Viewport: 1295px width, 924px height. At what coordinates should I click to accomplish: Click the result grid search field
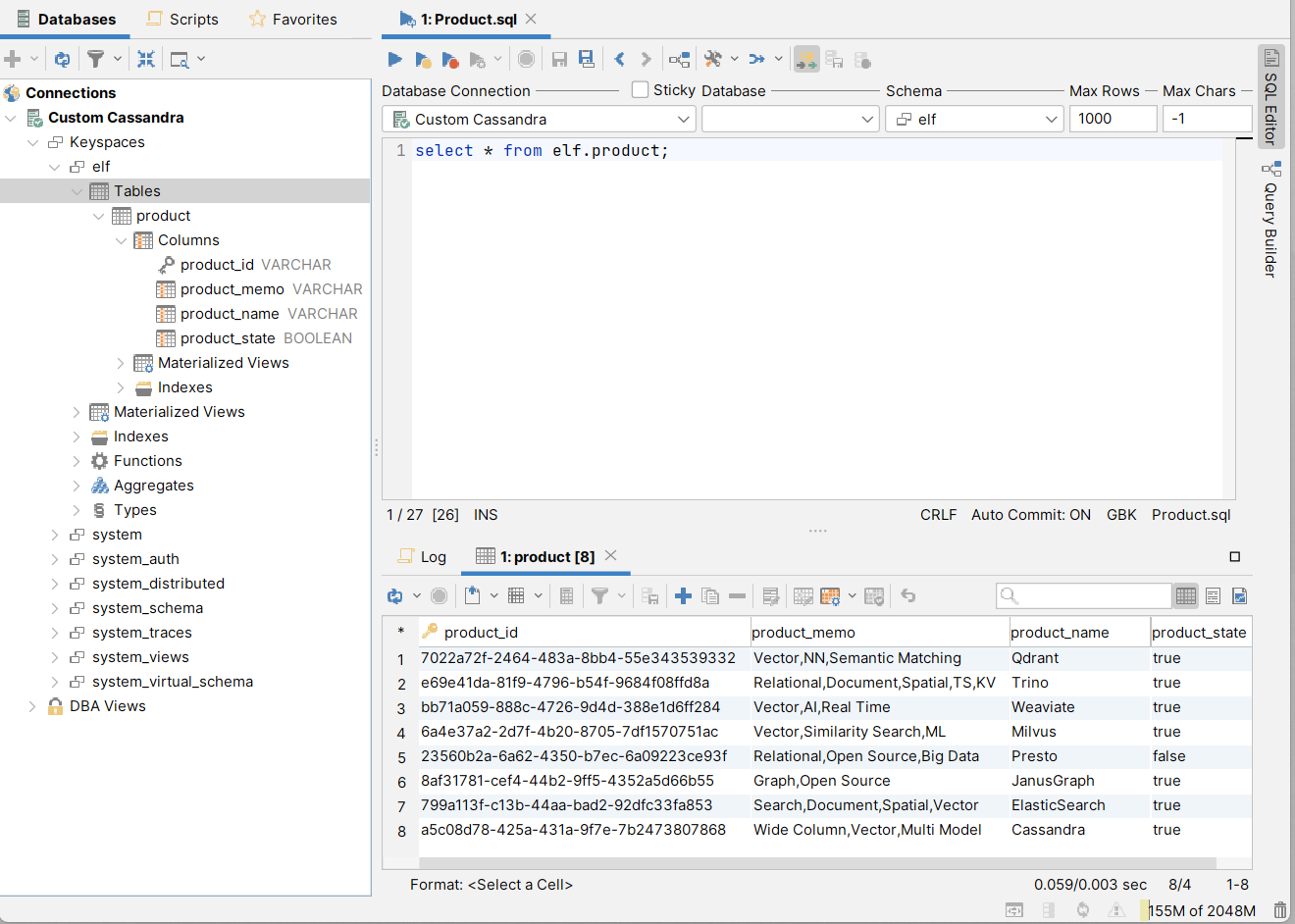1083,595
